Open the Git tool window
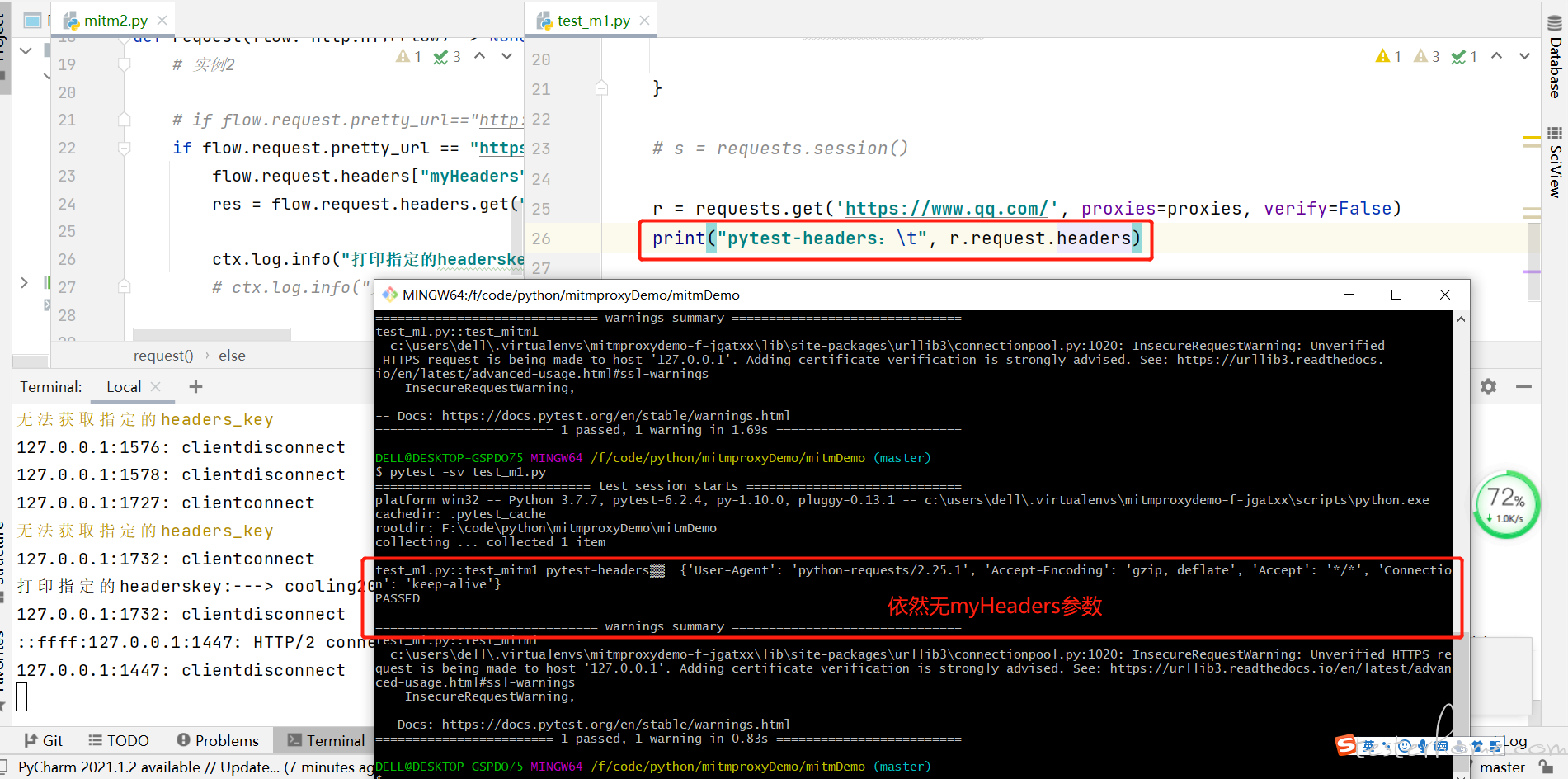Viewport: 1568px width, 779px height. pos(44,740)
